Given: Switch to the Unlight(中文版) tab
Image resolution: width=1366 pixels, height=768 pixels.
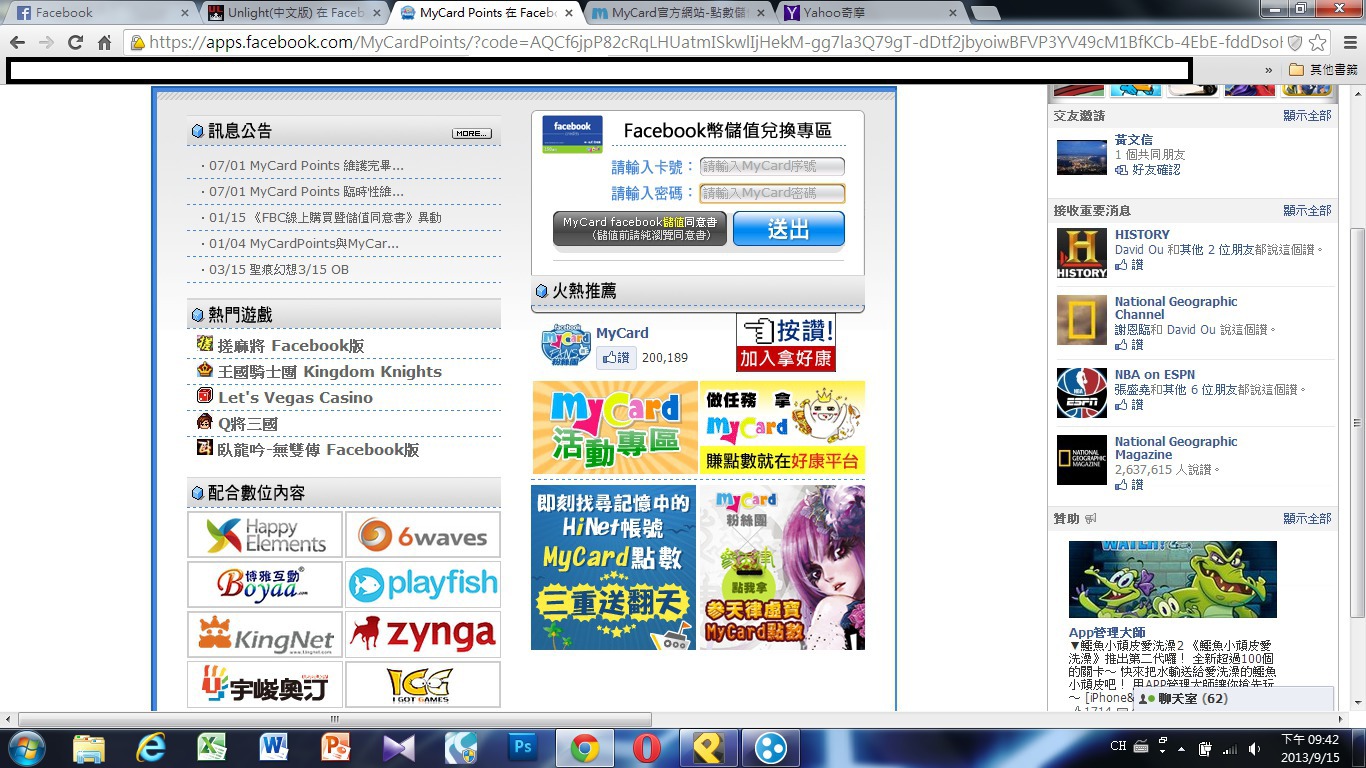Looking at the screenshot, I should click(x=291, y=13).
